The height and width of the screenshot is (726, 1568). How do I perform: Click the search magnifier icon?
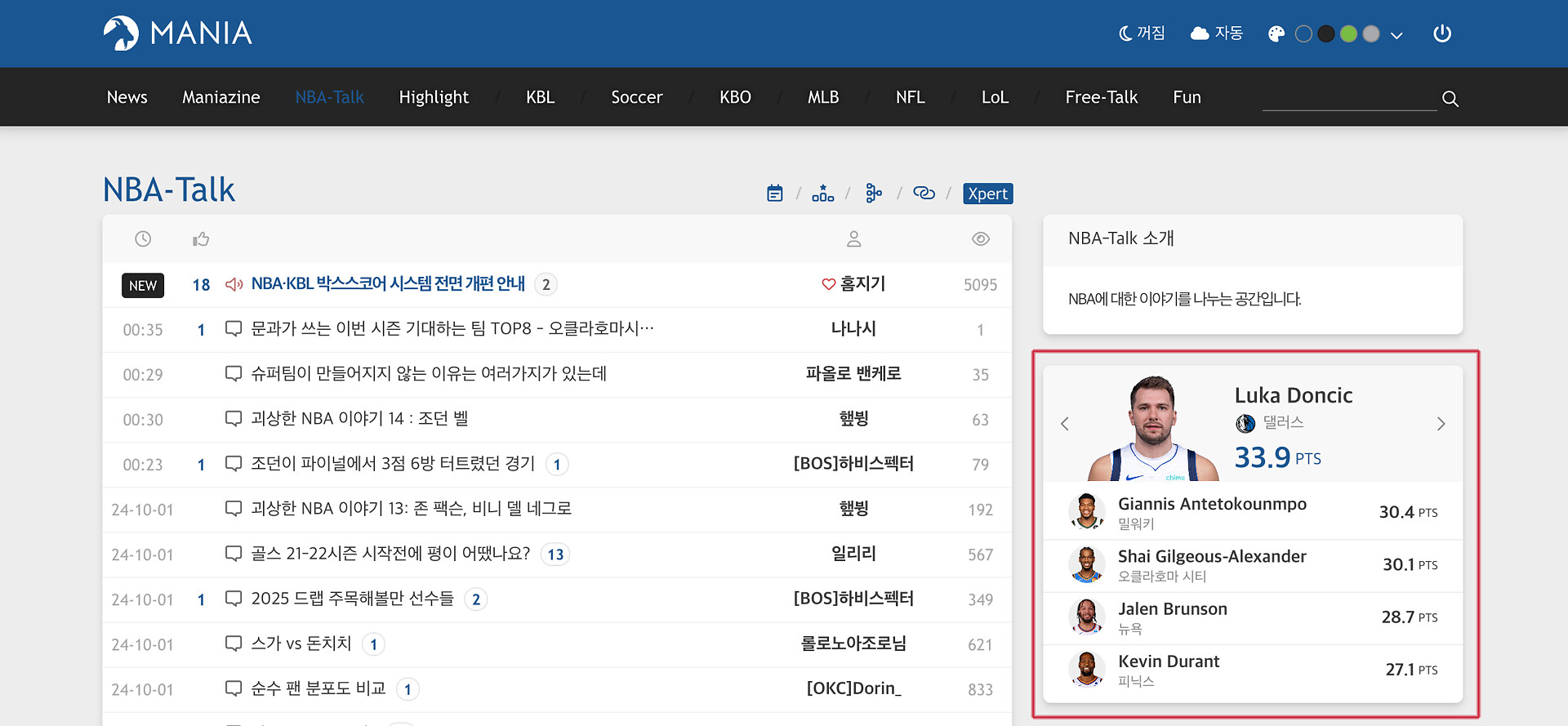point(1450,99)
